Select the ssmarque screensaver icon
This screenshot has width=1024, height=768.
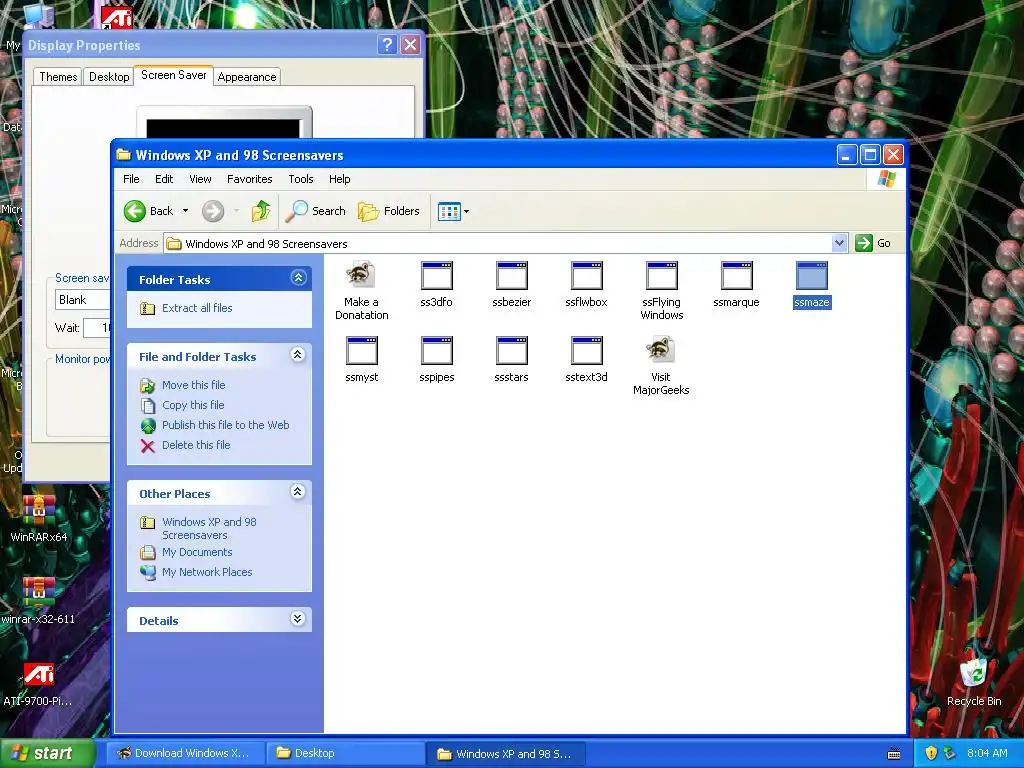[737, 276]
